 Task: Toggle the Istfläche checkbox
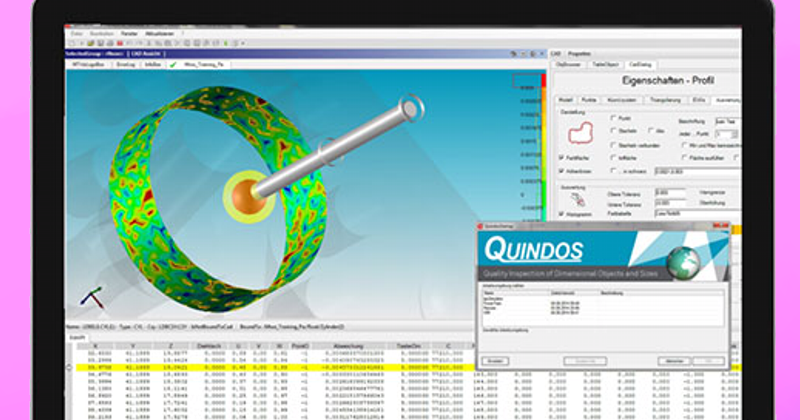613,158
